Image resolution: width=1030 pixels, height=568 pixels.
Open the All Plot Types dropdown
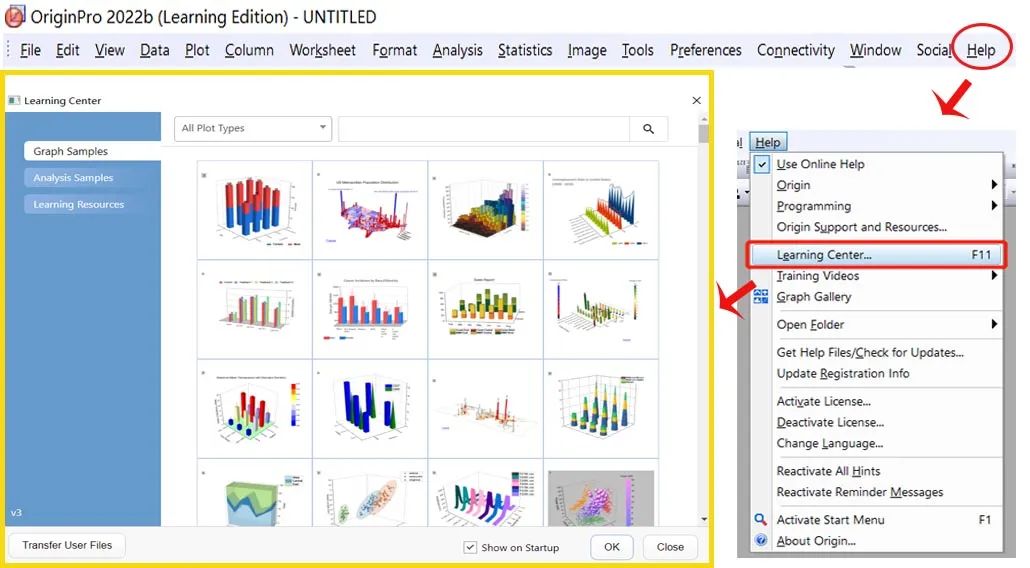[x=253, y=128]
